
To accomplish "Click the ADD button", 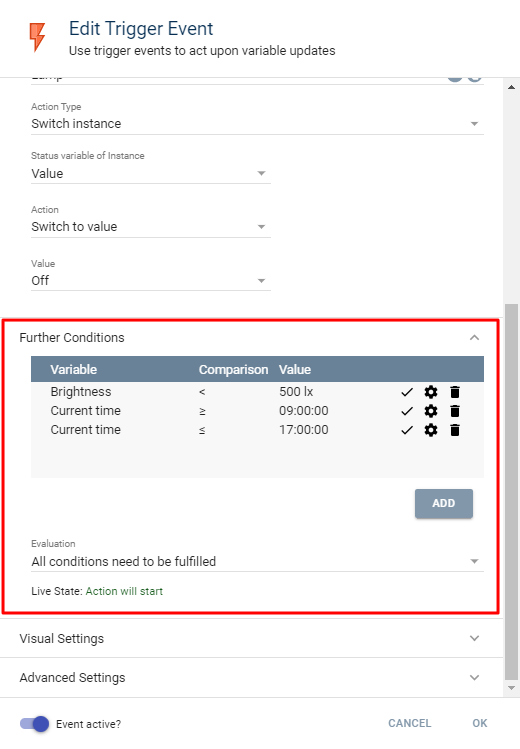I will coord(444,503).
